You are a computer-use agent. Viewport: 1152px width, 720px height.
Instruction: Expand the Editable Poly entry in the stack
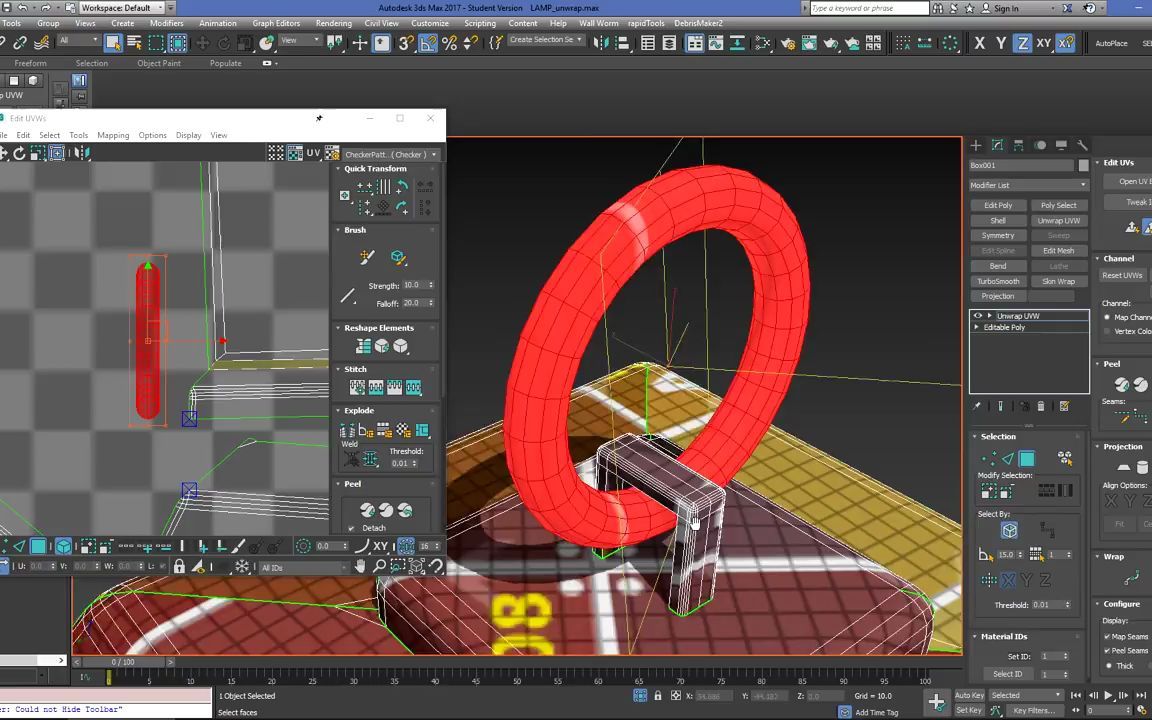(974, 327)
